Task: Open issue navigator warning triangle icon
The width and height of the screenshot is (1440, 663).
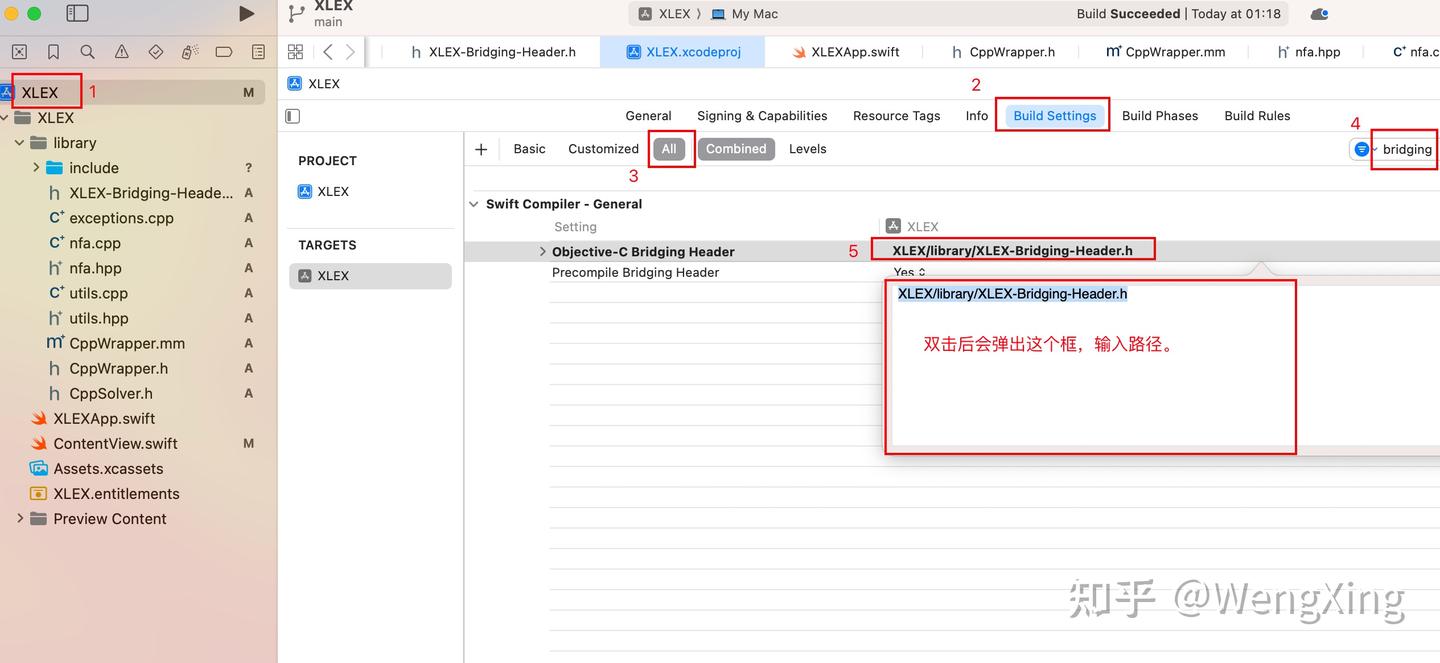Action: pos(121,52)
